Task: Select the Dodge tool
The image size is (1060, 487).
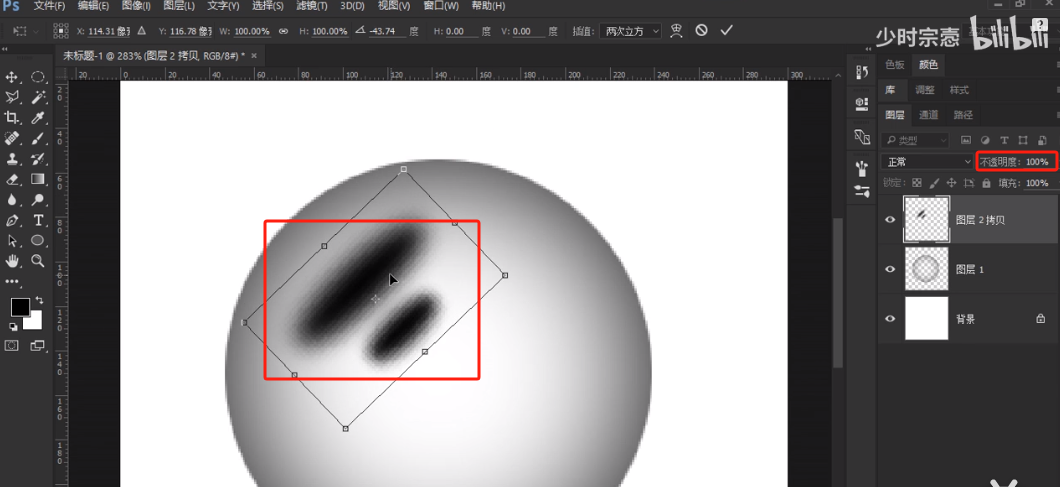Action: [x=38, y=200]
